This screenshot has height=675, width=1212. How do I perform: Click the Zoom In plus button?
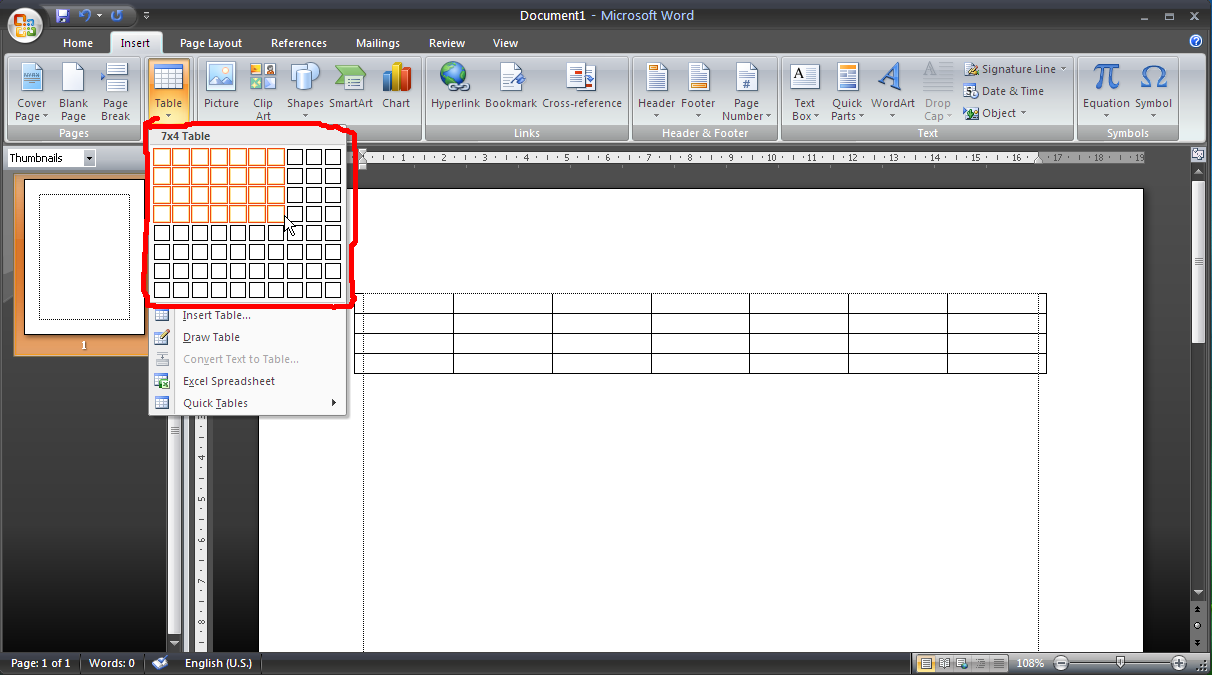[x=1179, y=663]
